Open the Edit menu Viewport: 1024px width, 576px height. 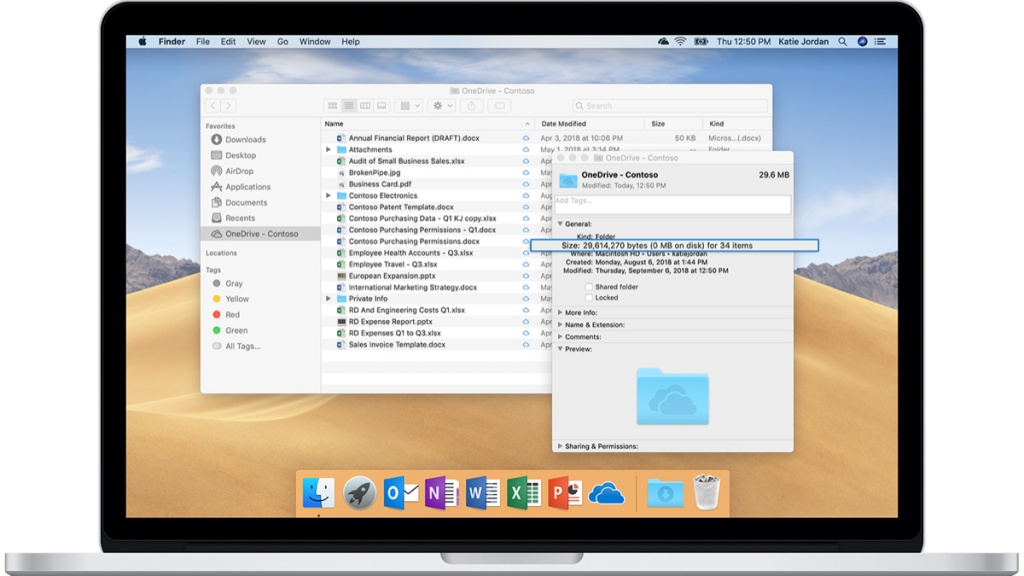(228, 41)
